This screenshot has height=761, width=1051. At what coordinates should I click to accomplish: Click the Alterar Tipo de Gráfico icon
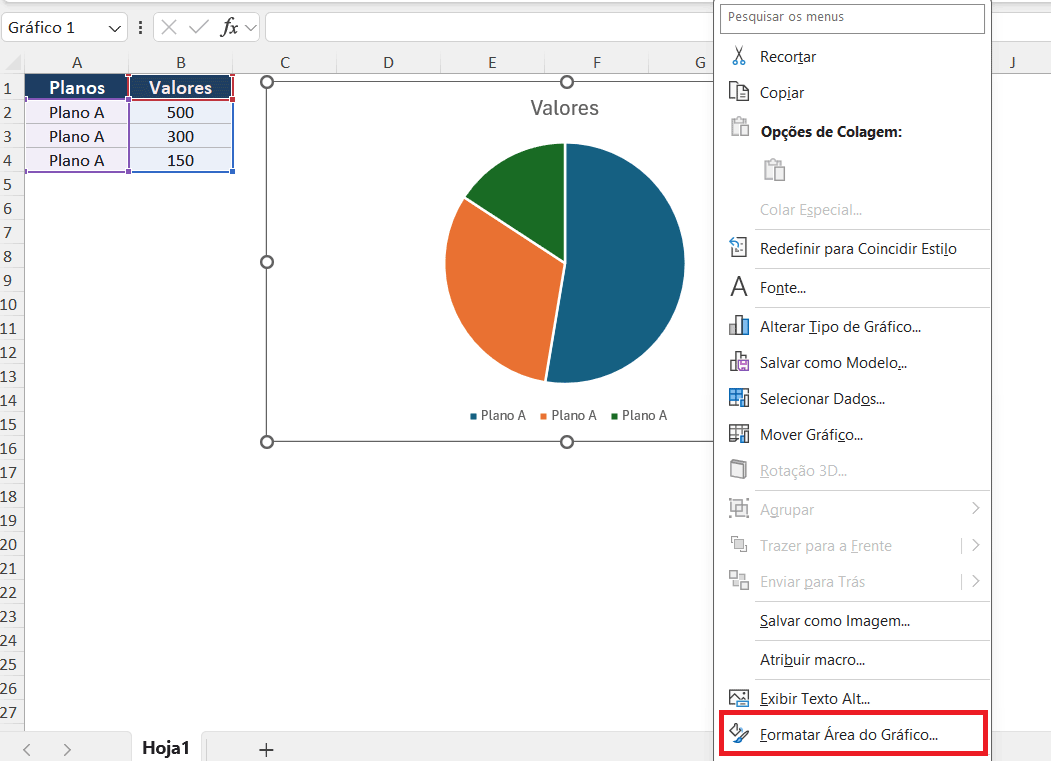coord(739,326)
